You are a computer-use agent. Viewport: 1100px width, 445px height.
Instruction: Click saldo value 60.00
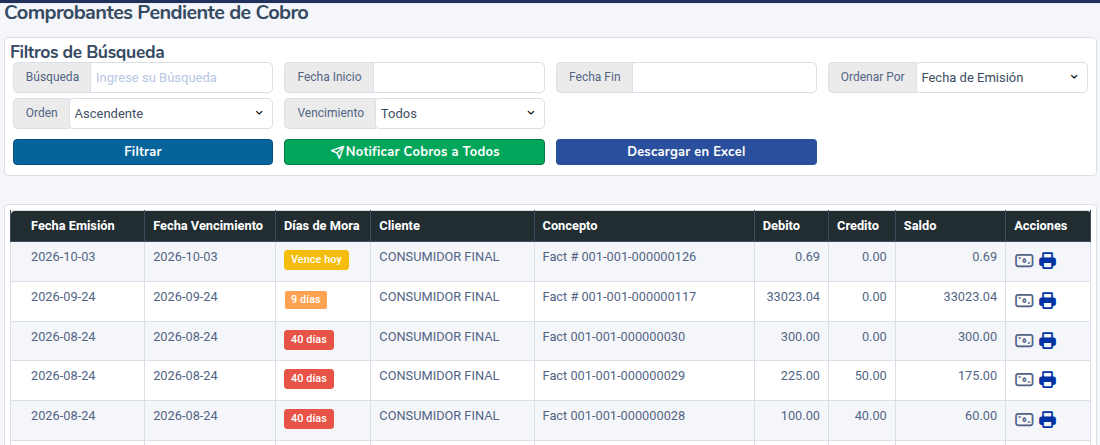point(981,416)
